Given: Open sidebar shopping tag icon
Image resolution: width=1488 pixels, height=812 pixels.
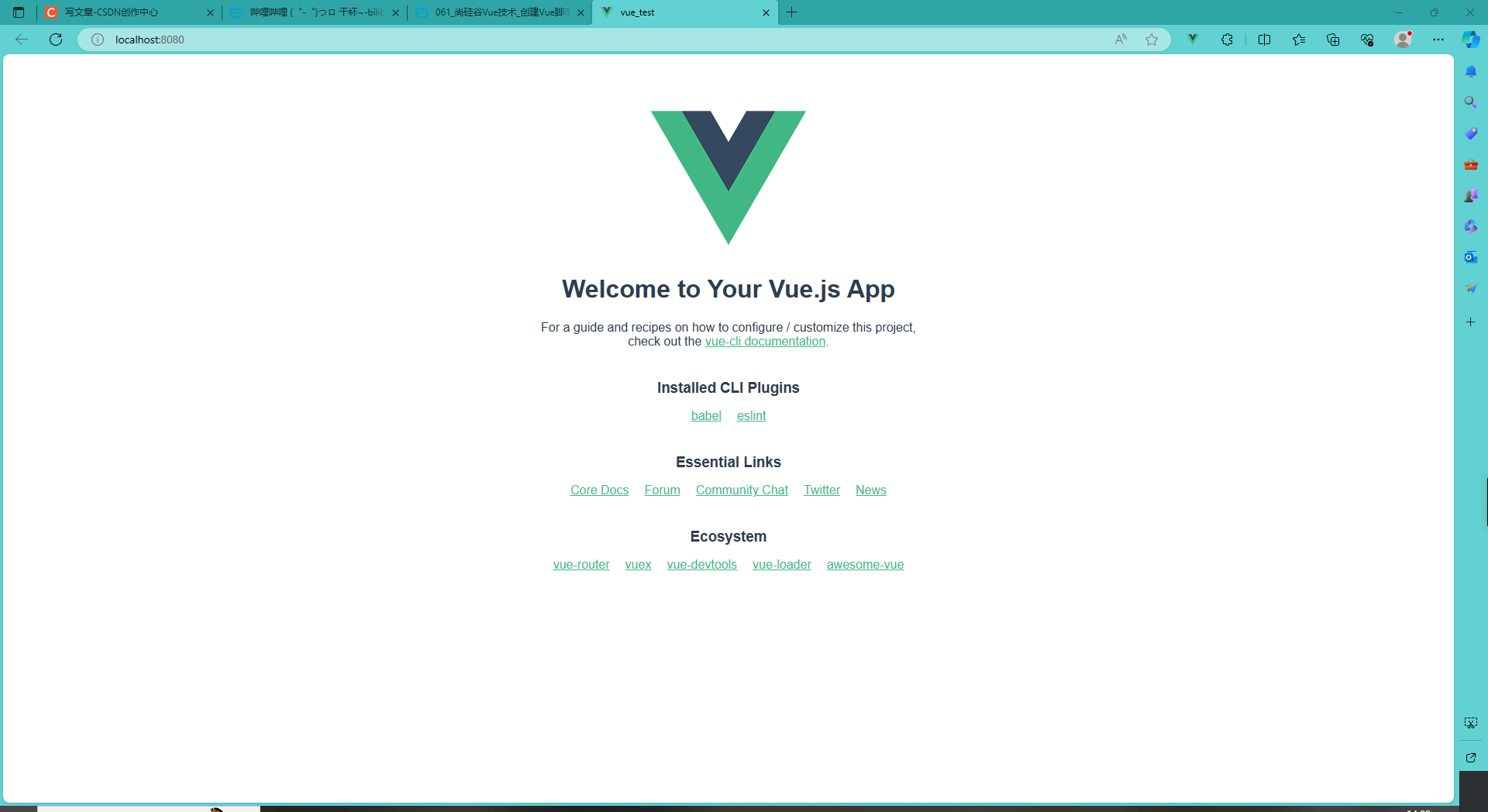Looking at the screenshot, I should 1471,133.
